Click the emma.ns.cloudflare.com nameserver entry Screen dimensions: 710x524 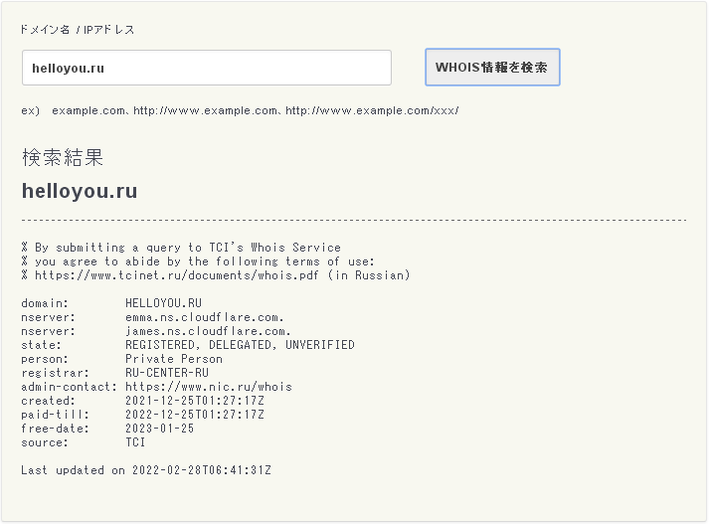point(204,317)
